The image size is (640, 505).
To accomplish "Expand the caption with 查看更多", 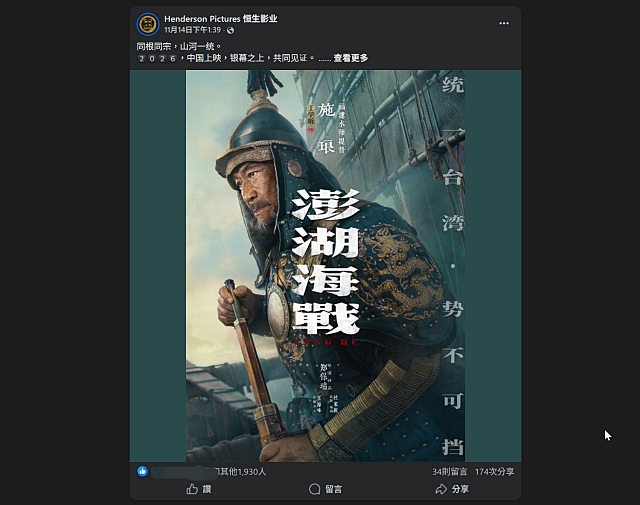I will (351, 58).
